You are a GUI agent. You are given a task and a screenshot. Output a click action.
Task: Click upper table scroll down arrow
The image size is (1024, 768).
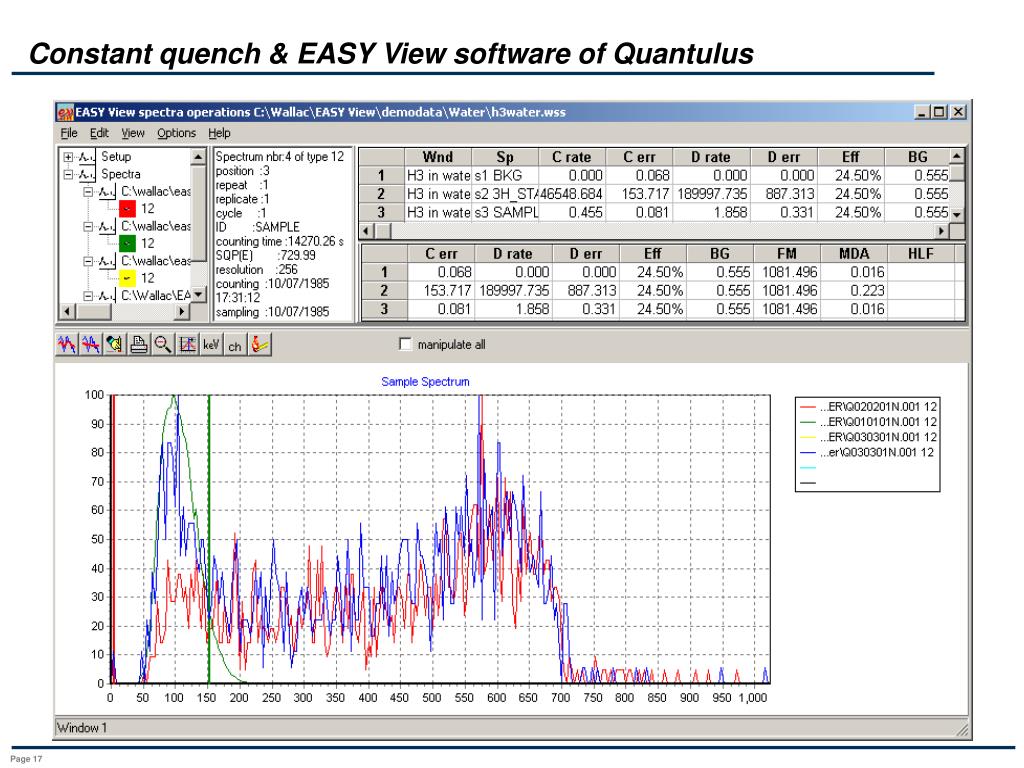pyautogui.click(x=957, y=214)
